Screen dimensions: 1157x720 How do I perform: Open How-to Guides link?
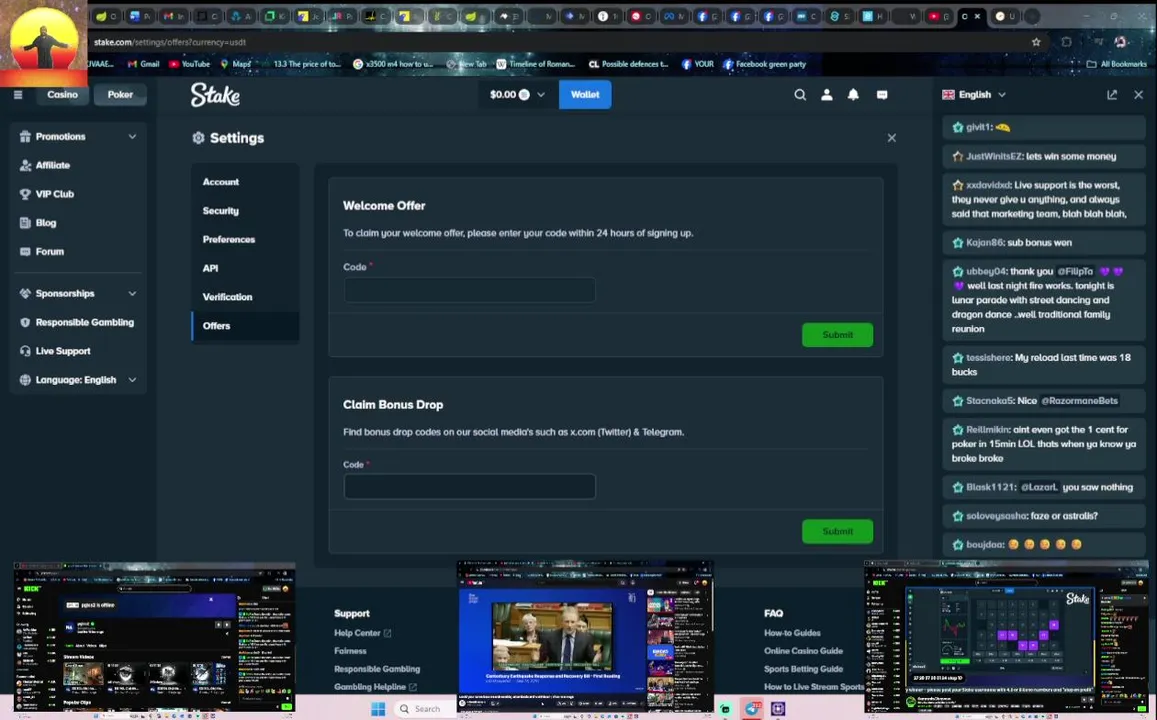tap(792, 633)
